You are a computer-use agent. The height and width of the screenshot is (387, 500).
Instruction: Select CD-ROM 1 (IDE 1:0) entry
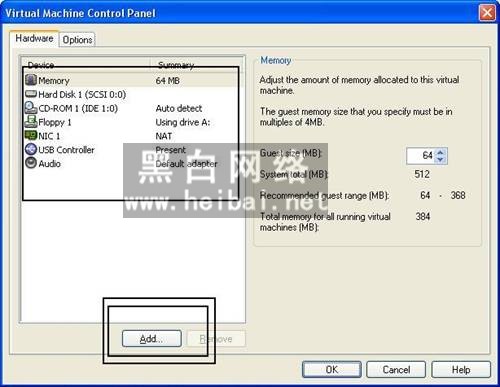click(x=78, y=109)
